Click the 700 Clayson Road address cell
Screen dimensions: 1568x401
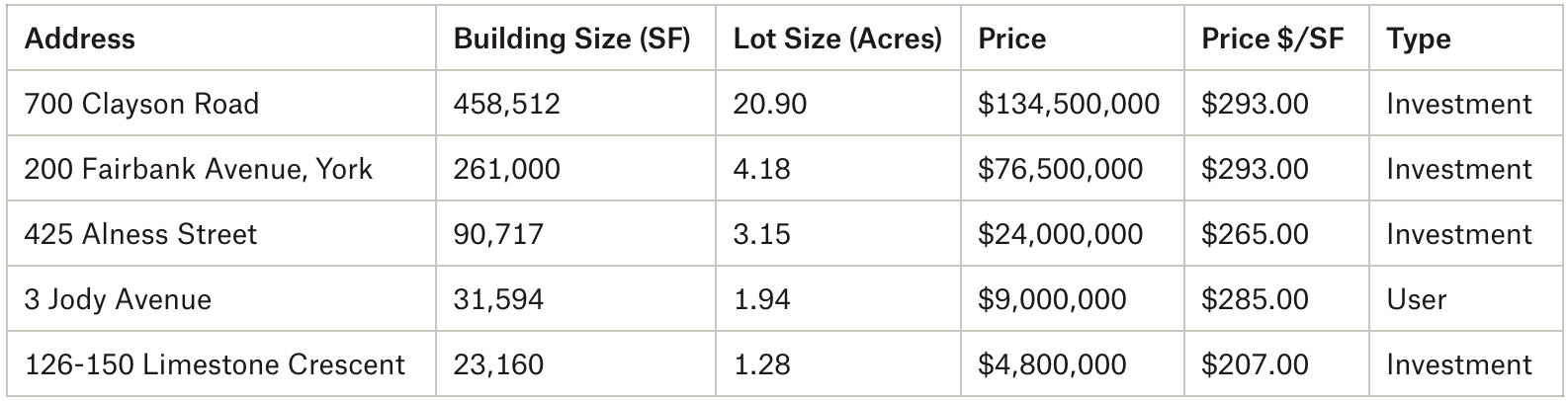[141, 104]
